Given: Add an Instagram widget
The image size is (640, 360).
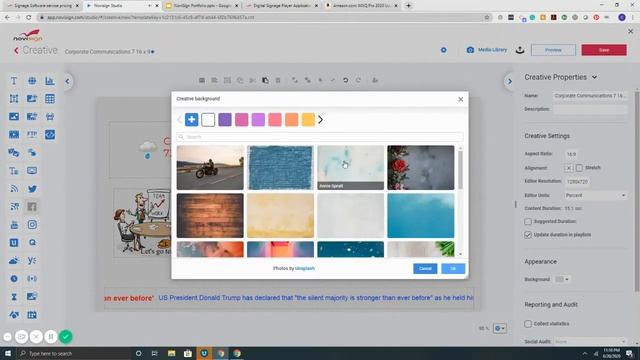Looking at the screenshot, I should pos(32,224).
